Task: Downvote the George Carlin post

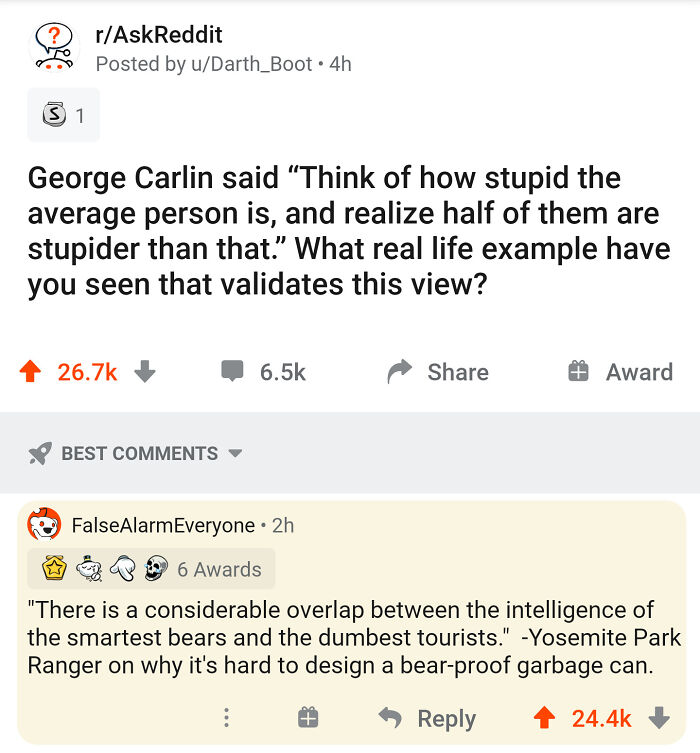Action: pos(145,371)
